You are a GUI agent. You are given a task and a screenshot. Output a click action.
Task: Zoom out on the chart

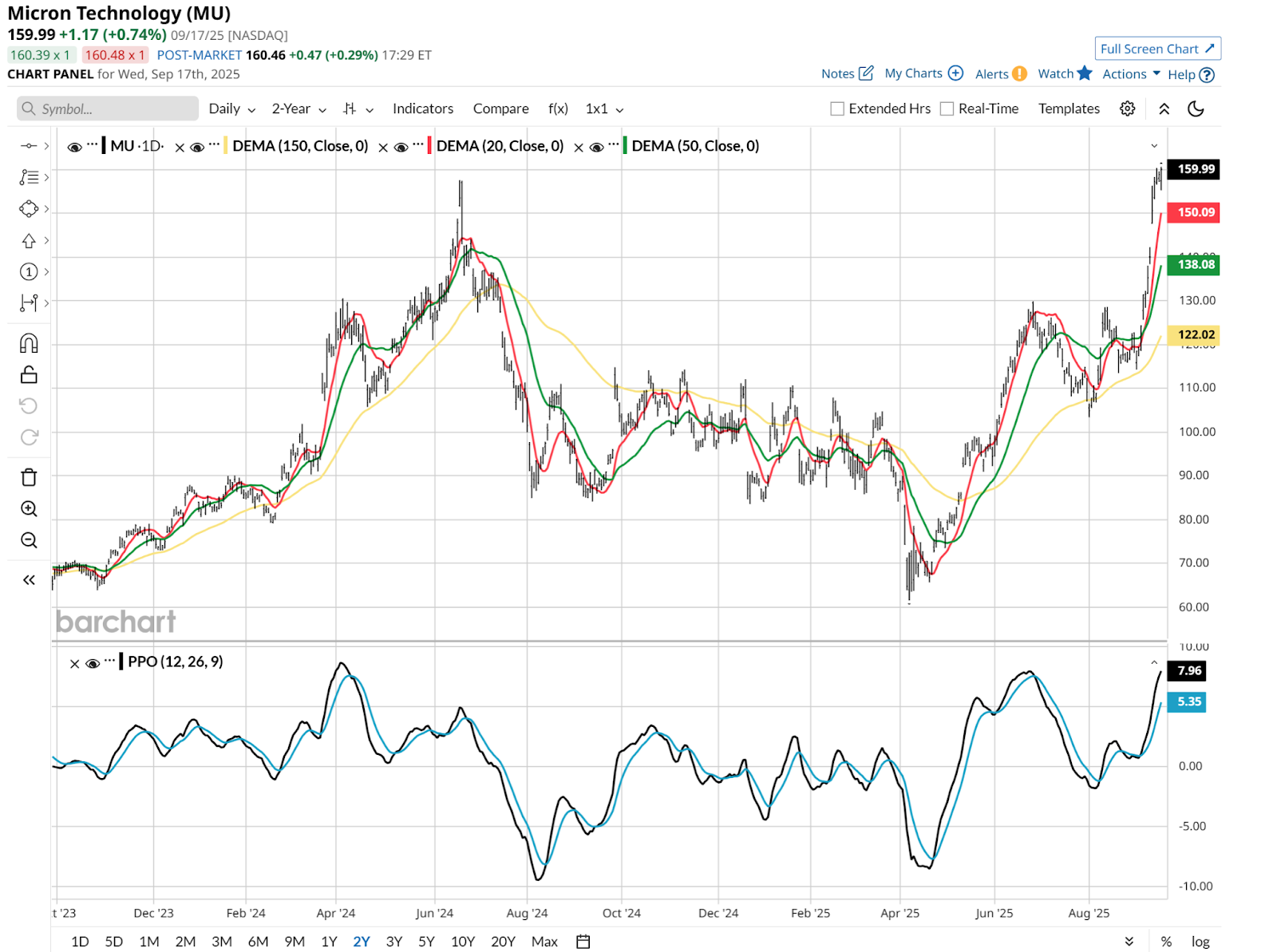29,540
